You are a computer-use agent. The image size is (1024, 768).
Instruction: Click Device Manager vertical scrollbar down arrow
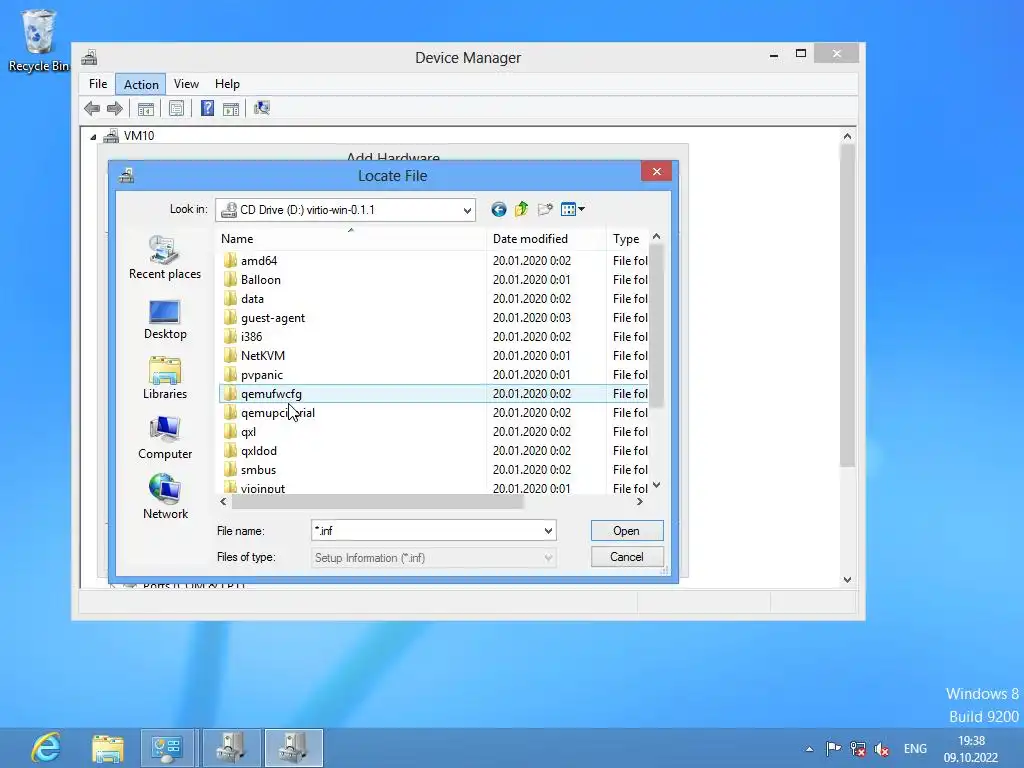pos(847,579)
